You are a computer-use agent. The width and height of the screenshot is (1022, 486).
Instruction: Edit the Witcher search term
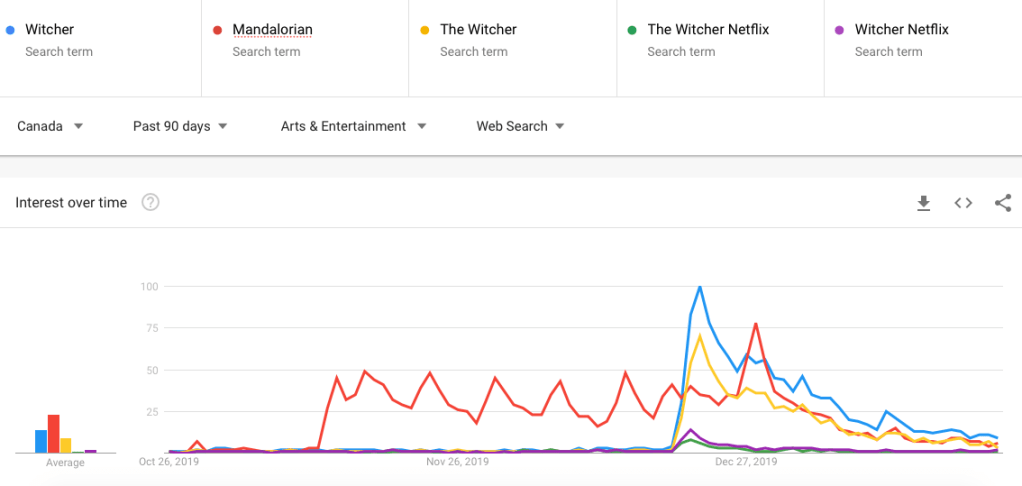click(50, 30)
